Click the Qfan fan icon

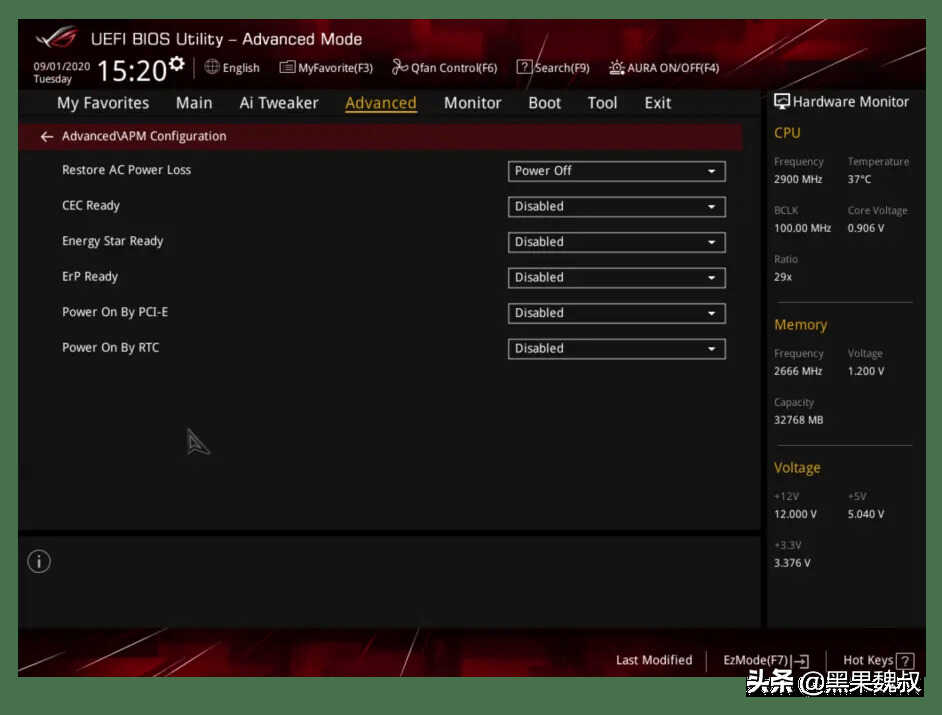400,67
